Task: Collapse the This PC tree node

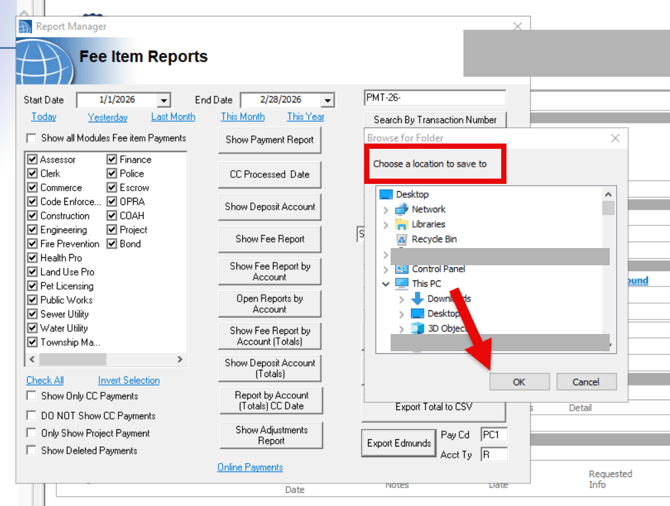Action: [386, 284]
